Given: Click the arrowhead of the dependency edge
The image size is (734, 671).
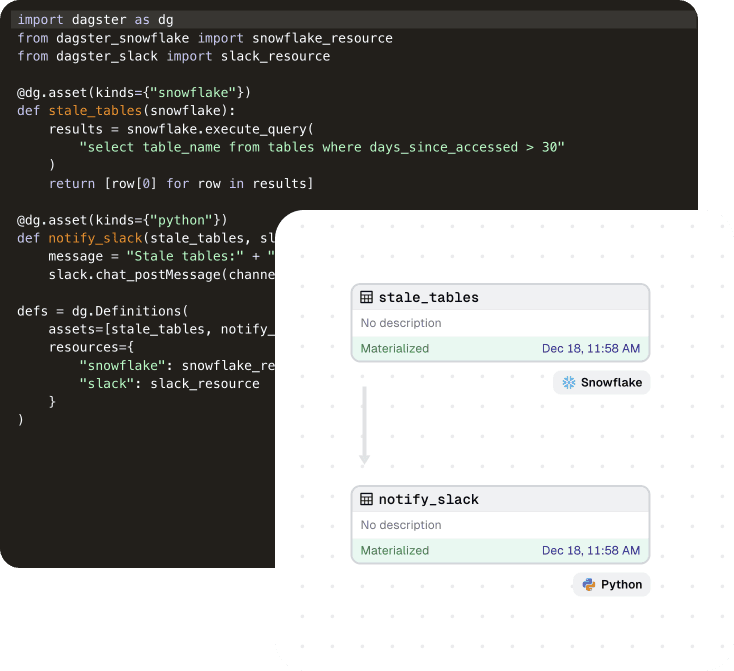Looking at the screenshot, I should 364,459.
